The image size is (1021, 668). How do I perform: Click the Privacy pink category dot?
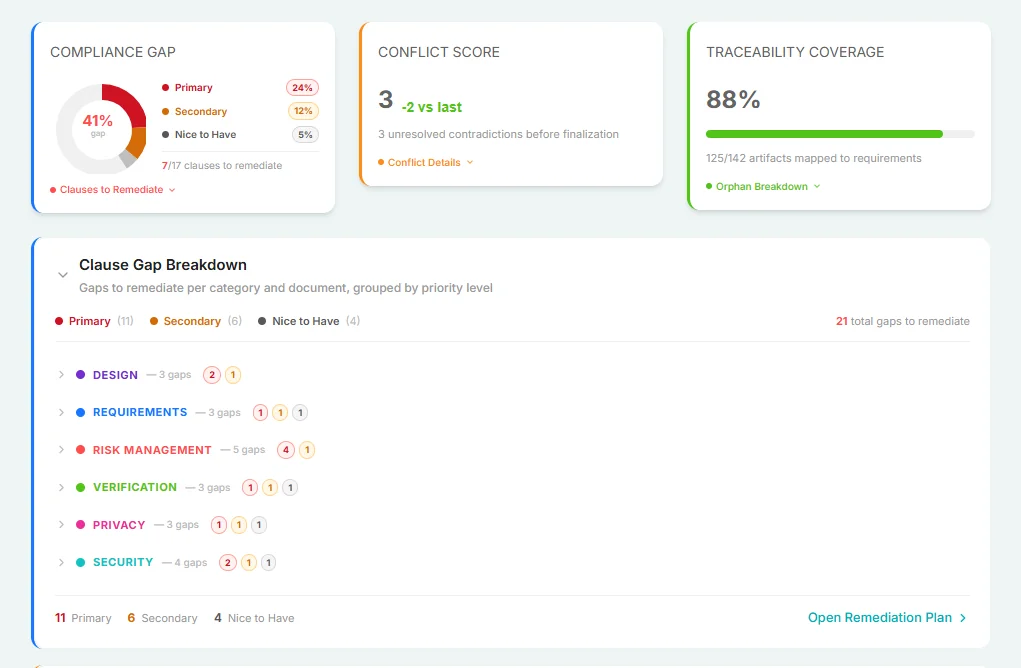[80, 525]
